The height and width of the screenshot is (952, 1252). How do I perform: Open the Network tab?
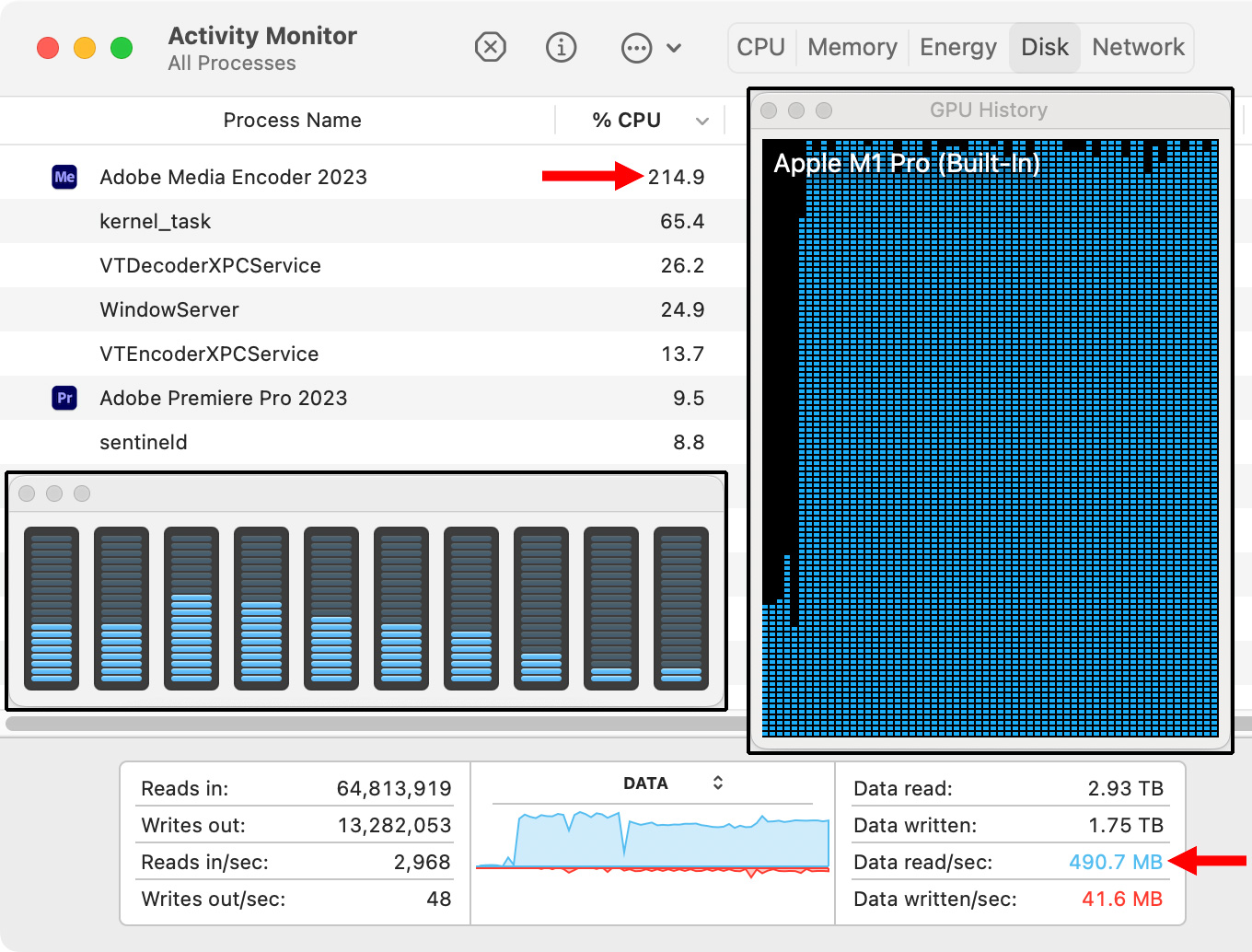tap(1138, 47)
